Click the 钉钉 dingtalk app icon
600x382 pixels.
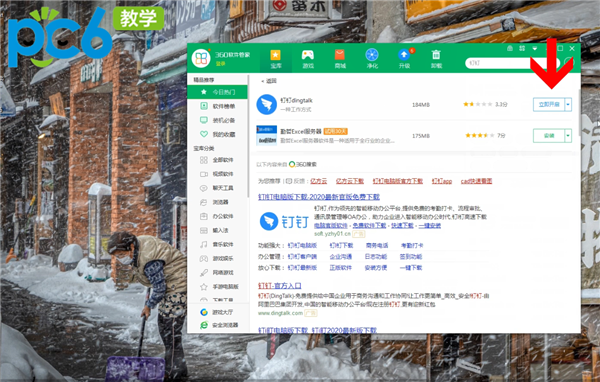266,104
